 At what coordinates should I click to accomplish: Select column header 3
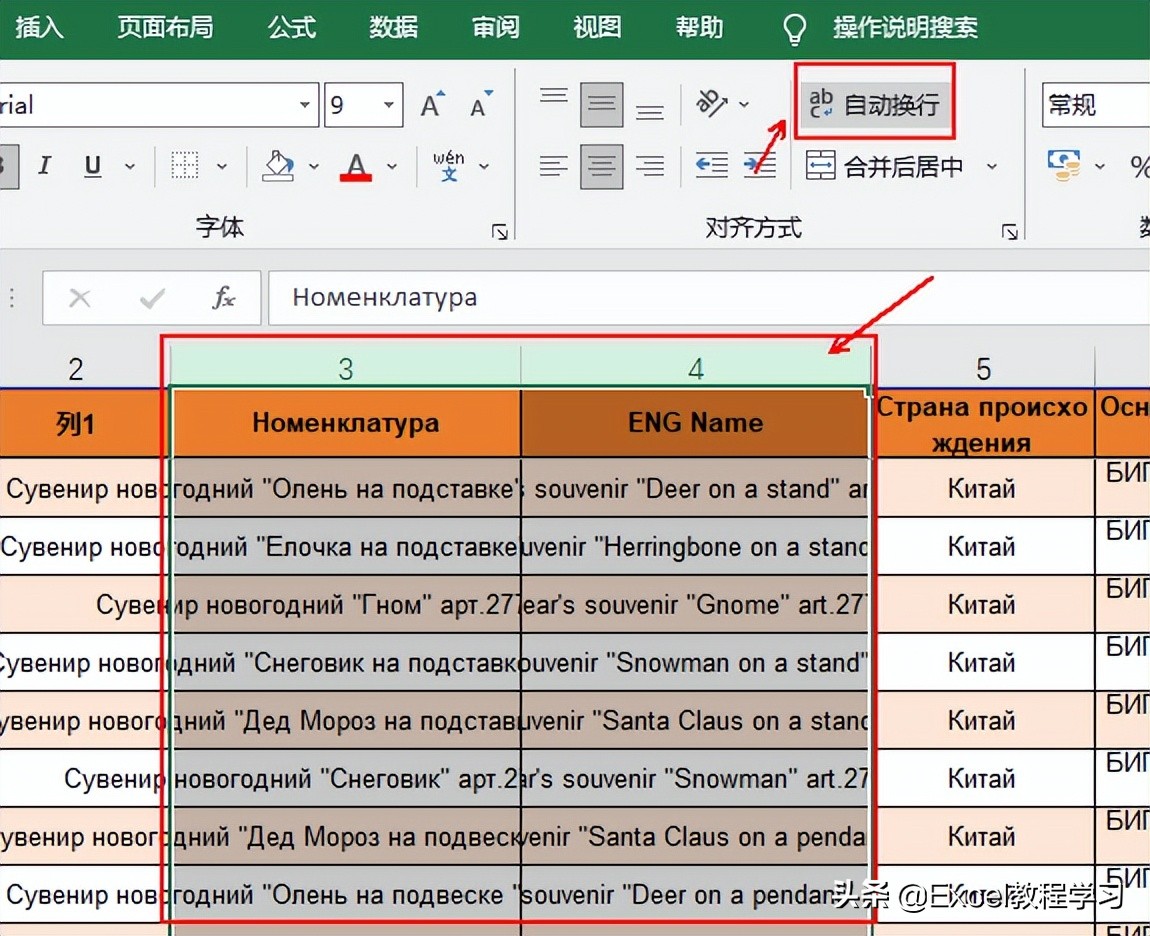click(x=345, y=368)
